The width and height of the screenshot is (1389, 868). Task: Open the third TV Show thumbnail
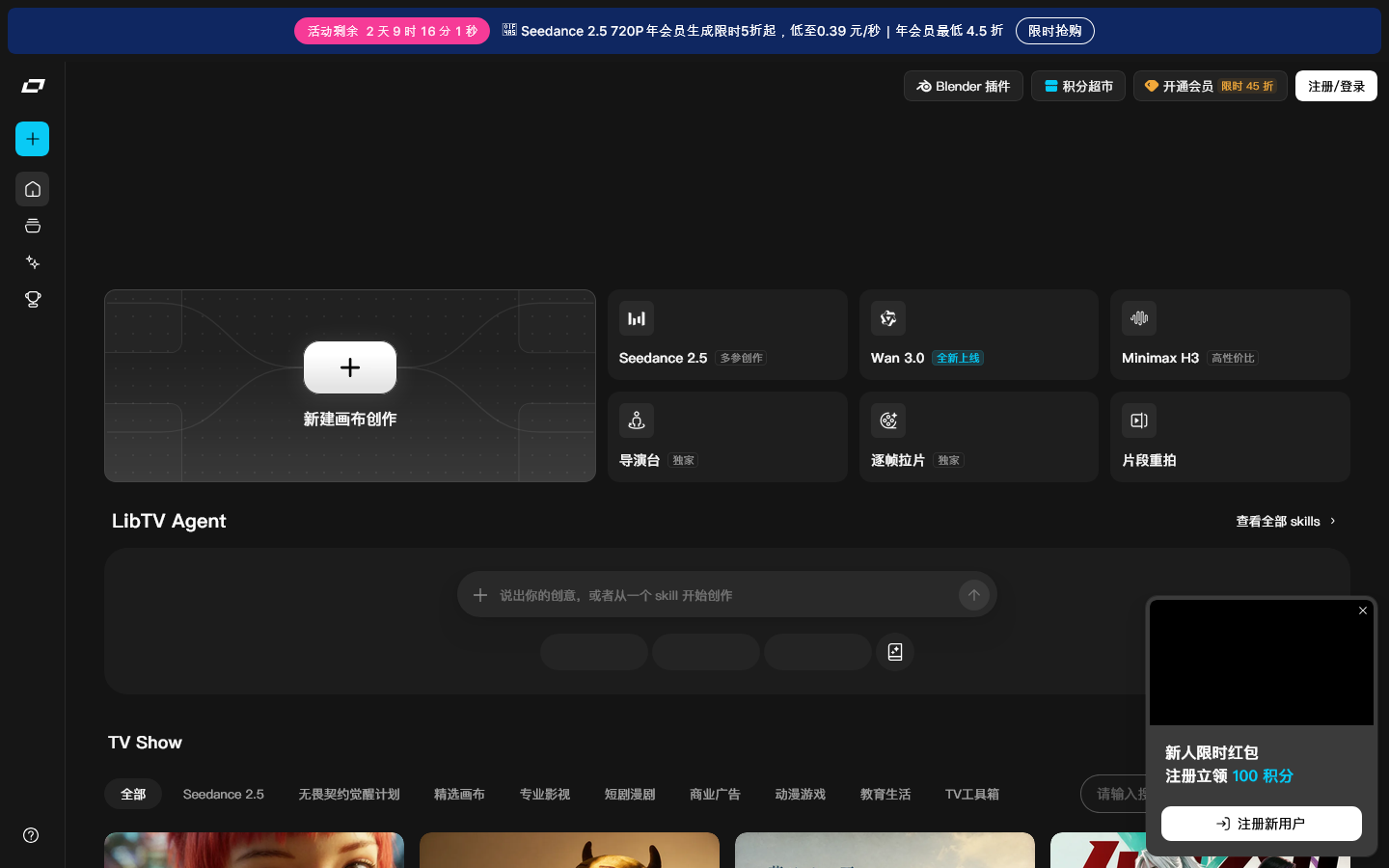click(885, 850)
